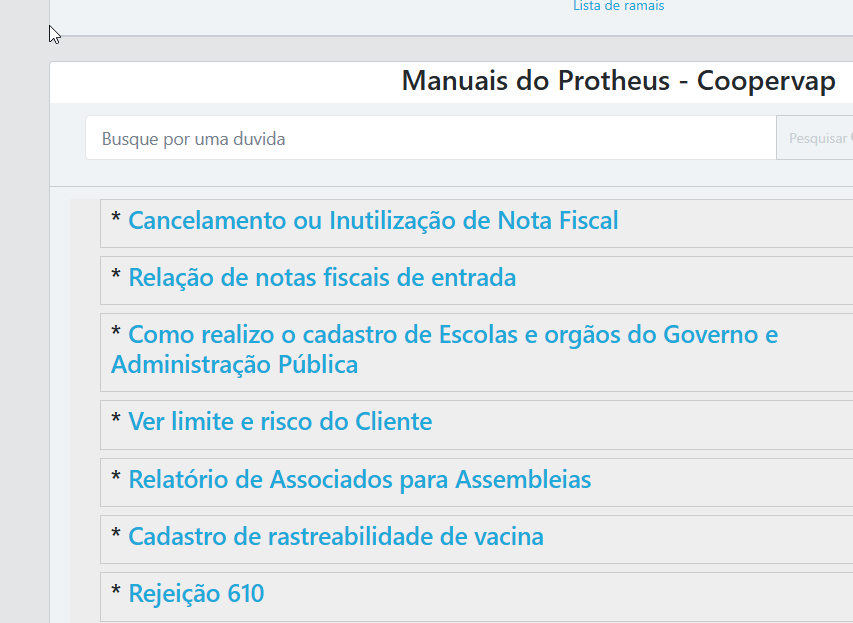Open the "Lista de ramais" link
853x623 pixels.
pos(617,7)
